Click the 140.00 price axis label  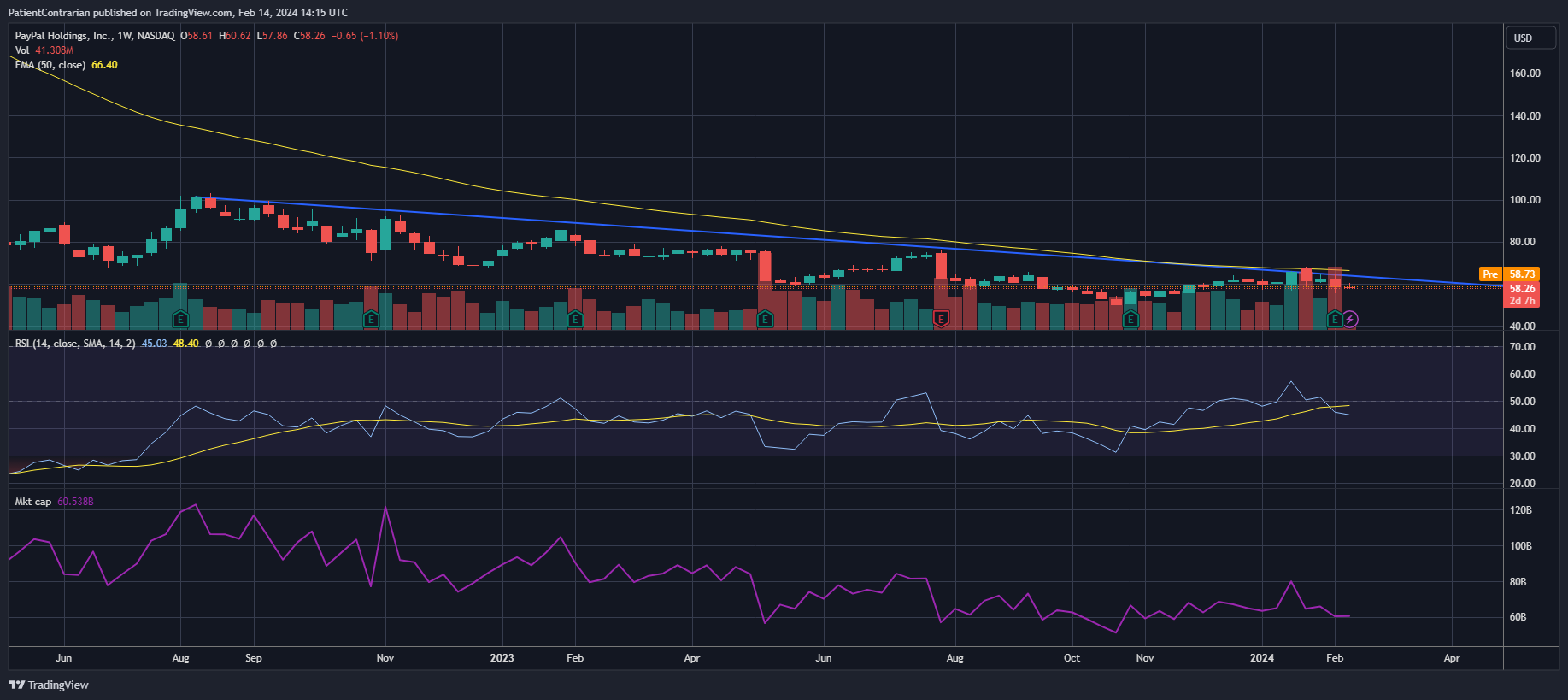point(1525,116)
